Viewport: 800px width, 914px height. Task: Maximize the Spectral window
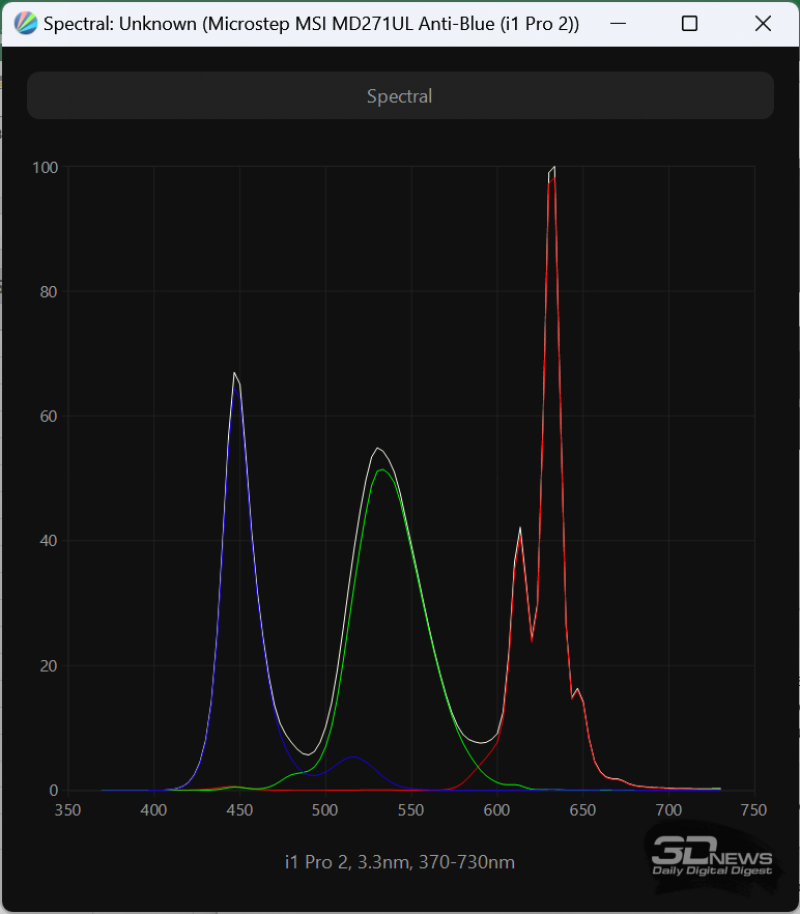(x=690, y=24)
